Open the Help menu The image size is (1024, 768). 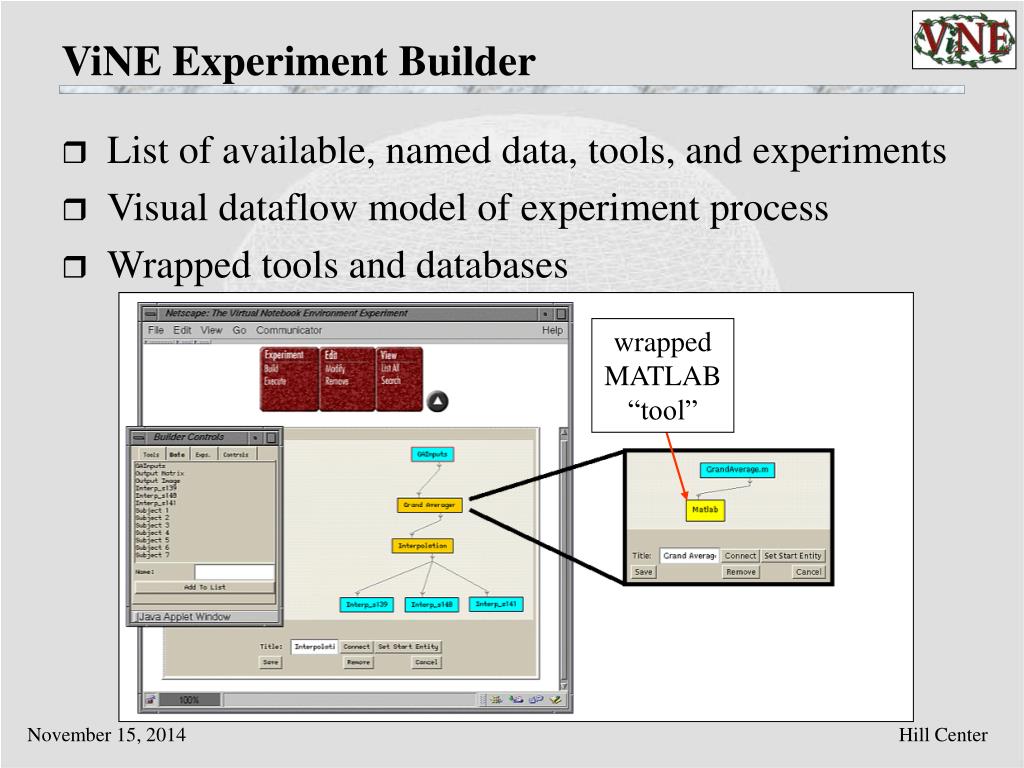tap(552, 330)
